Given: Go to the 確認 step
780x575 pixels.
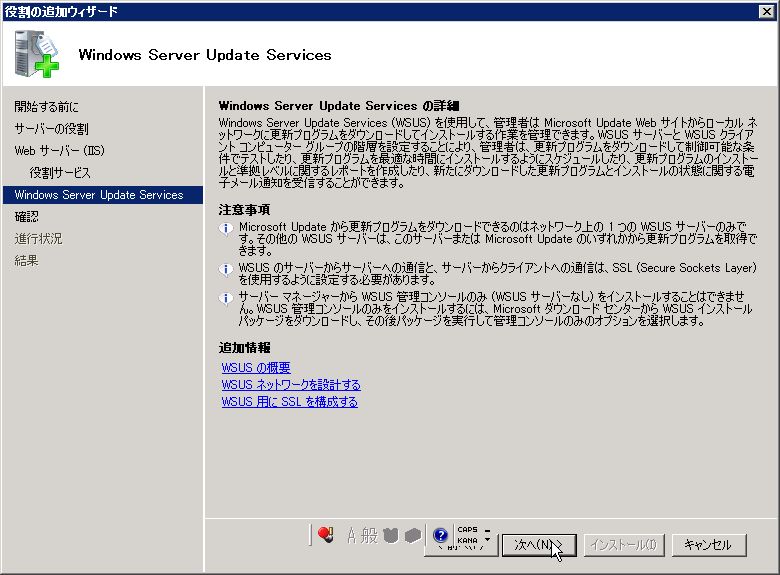Looking at the screenshot, I should [26, 217].
